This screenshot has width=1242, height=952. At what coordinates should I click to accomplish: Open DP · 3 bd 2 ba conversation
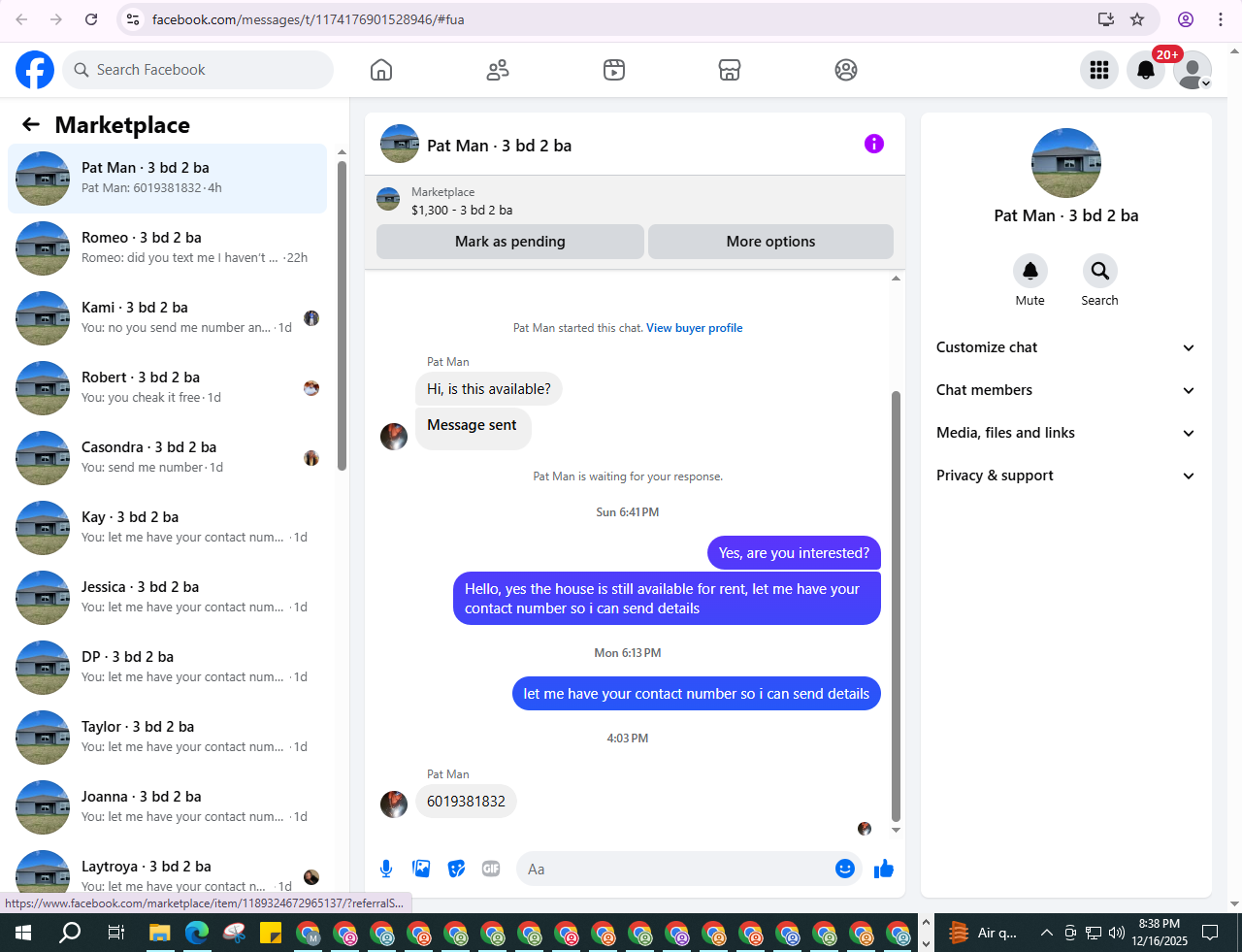pyautogui.click(x=167, y=668)
